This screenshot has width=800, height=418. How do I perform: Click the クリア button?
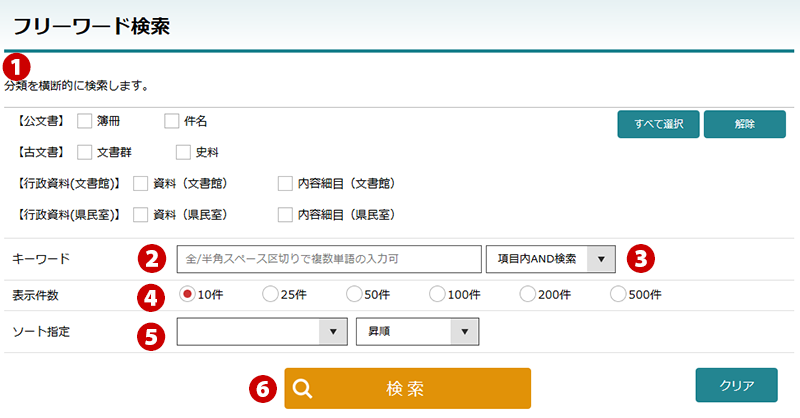pos(736,385)
